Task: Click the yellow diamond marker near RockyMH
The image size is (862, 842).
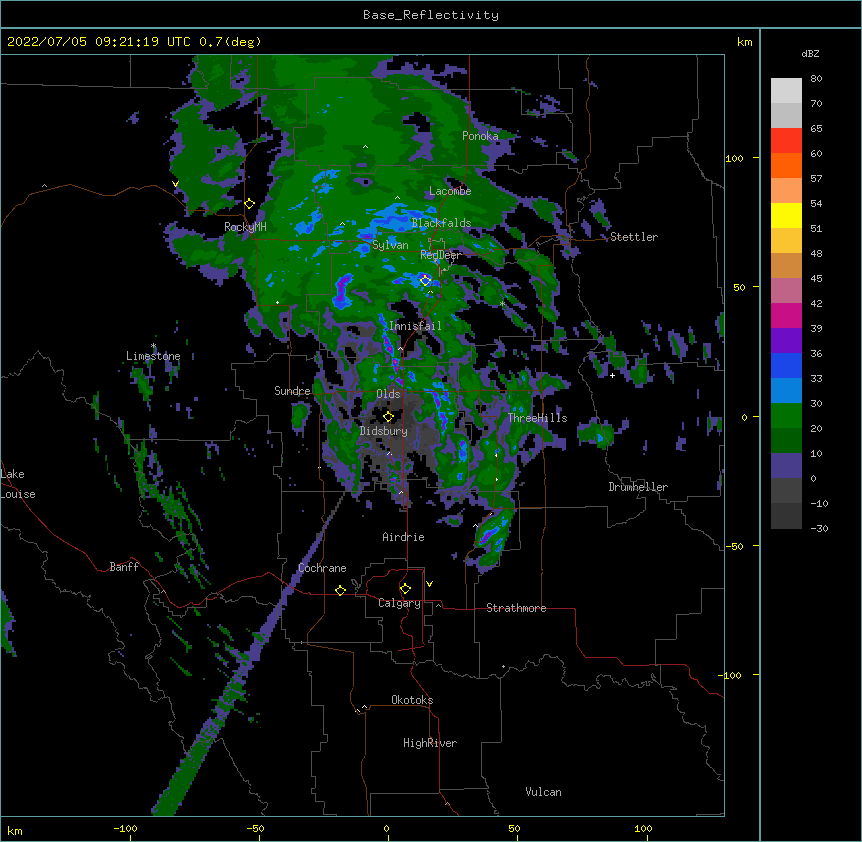Action: [249, 204]
